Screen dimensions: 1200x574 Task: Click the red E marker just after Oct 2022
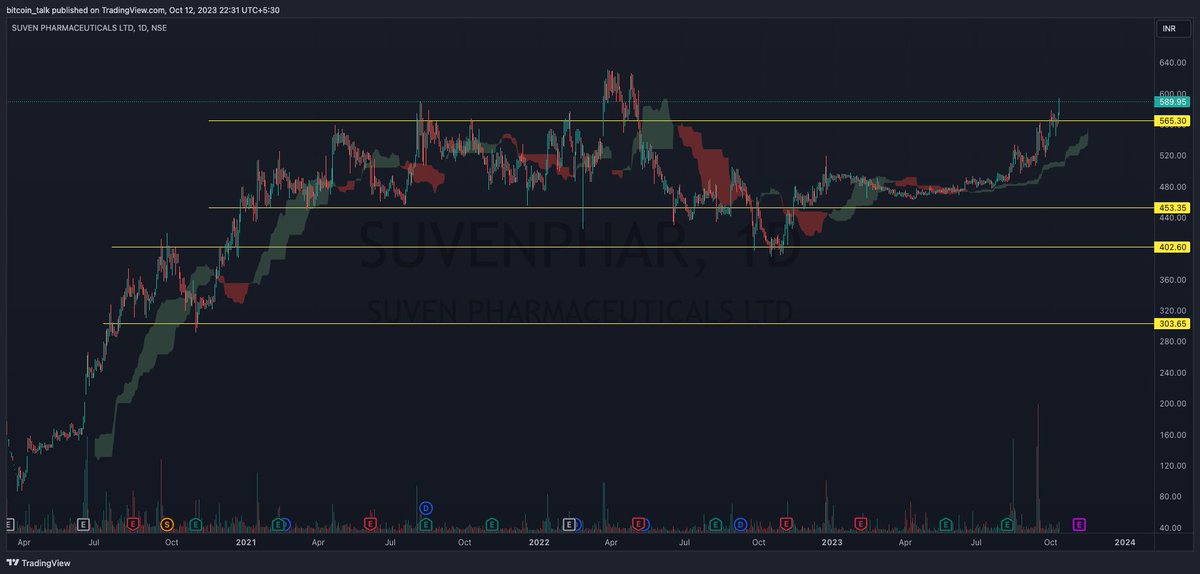(786, 524)
